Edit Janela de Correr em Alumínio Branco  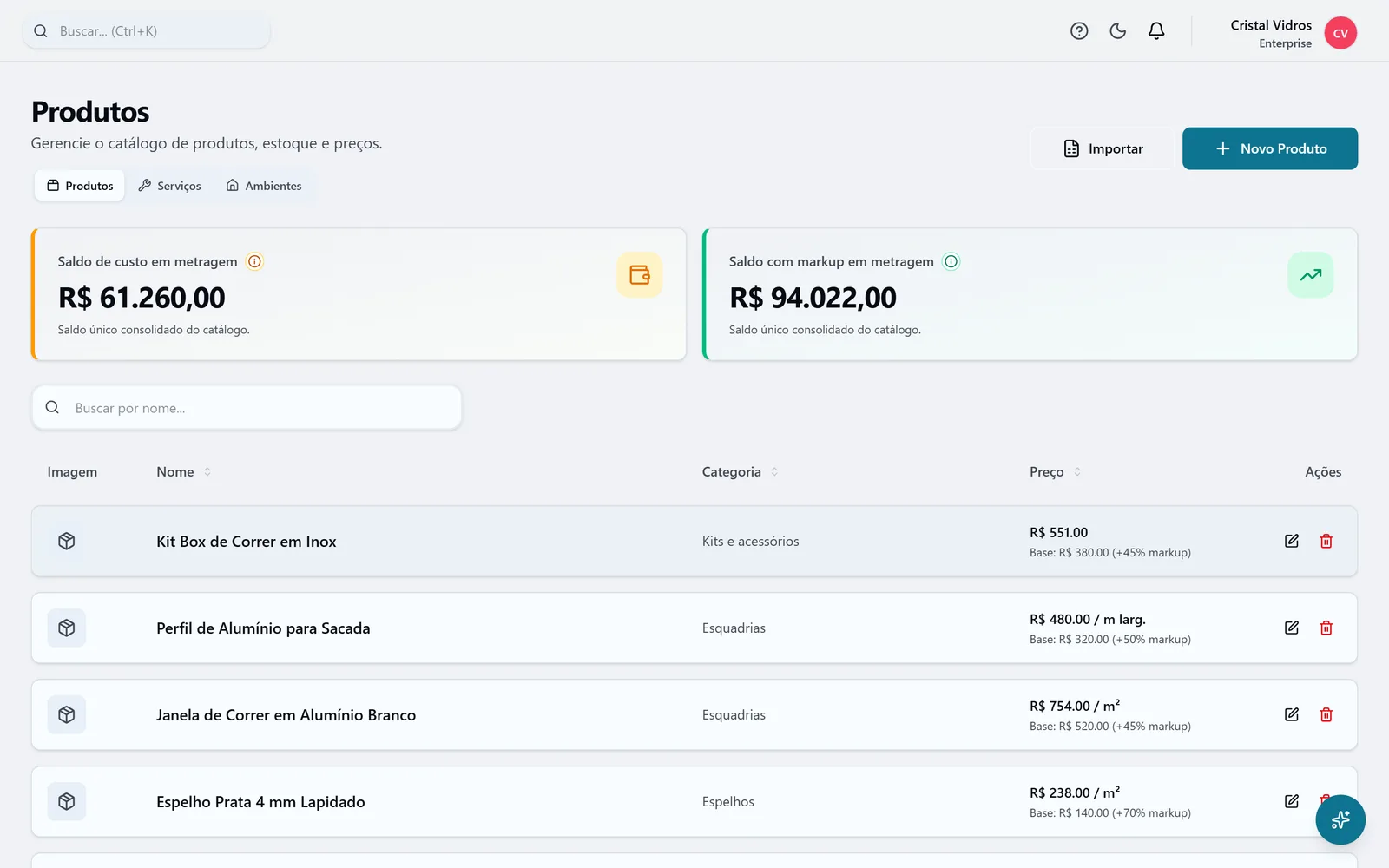click(1292, 714)
